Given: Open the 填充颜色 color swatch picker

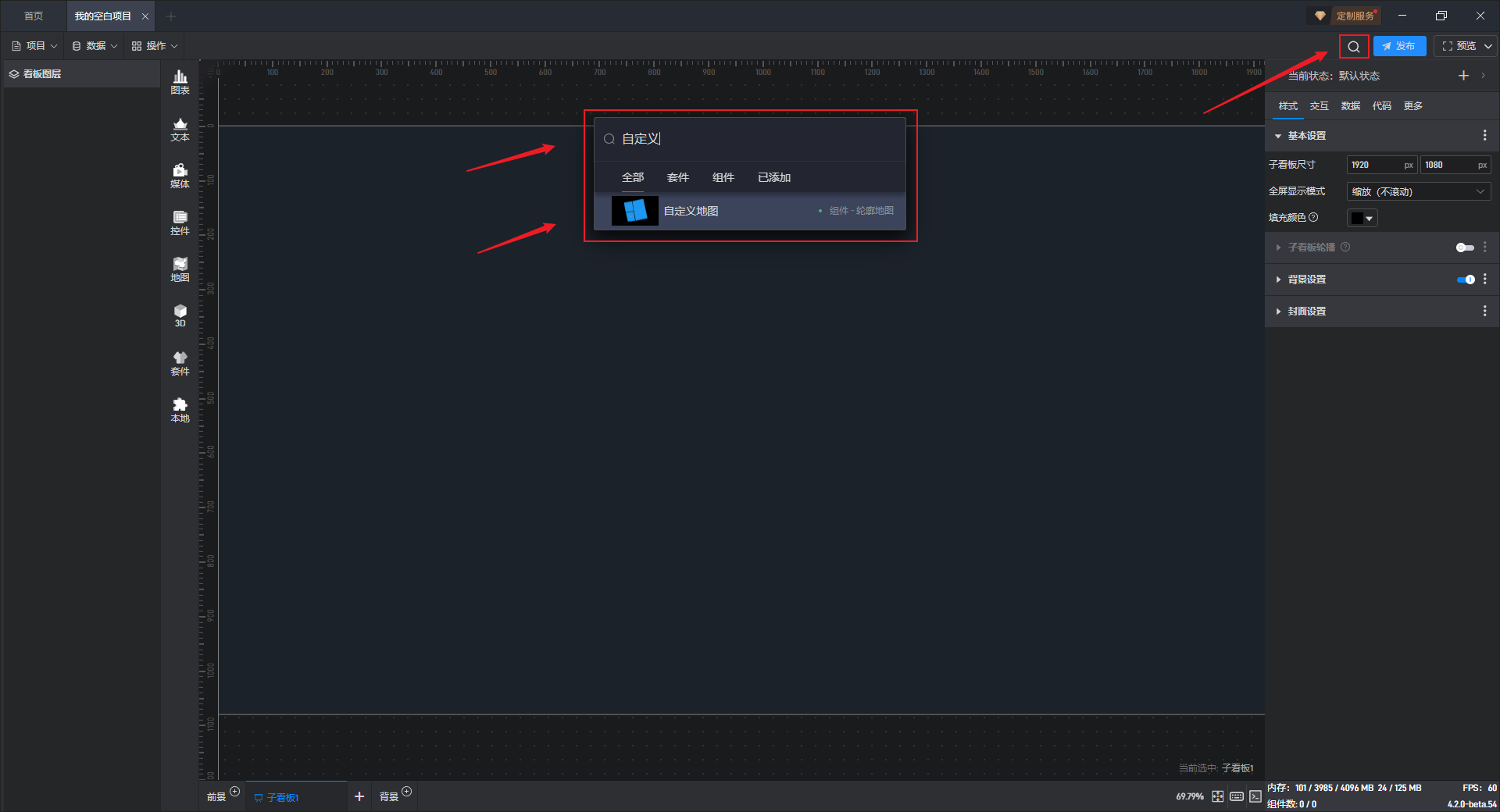Looking at the screenshot, I should [1362, 219].
